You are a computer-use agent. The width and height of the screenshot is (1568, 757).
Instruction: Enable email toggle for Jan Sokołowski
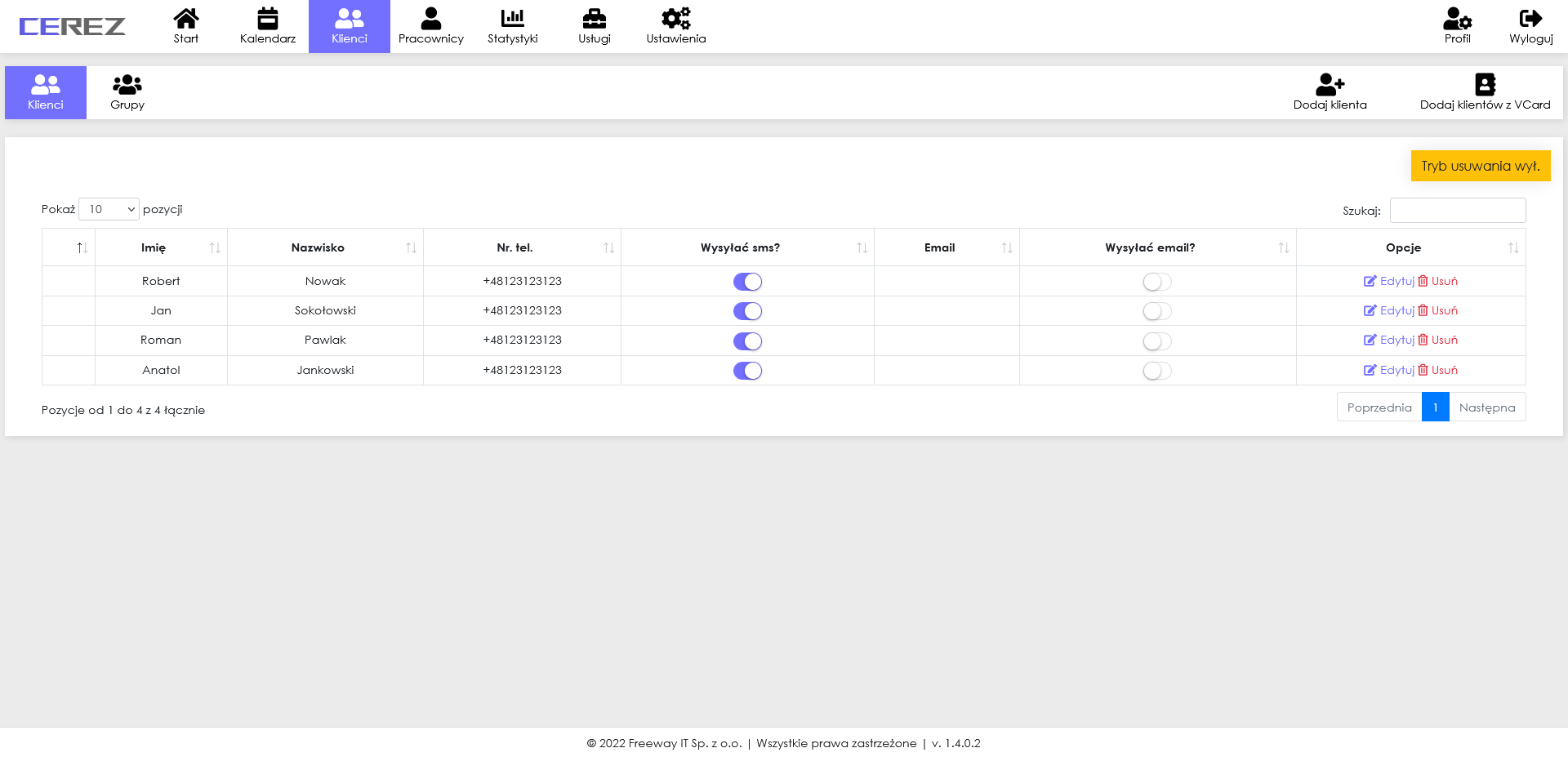click(1157, 311)
